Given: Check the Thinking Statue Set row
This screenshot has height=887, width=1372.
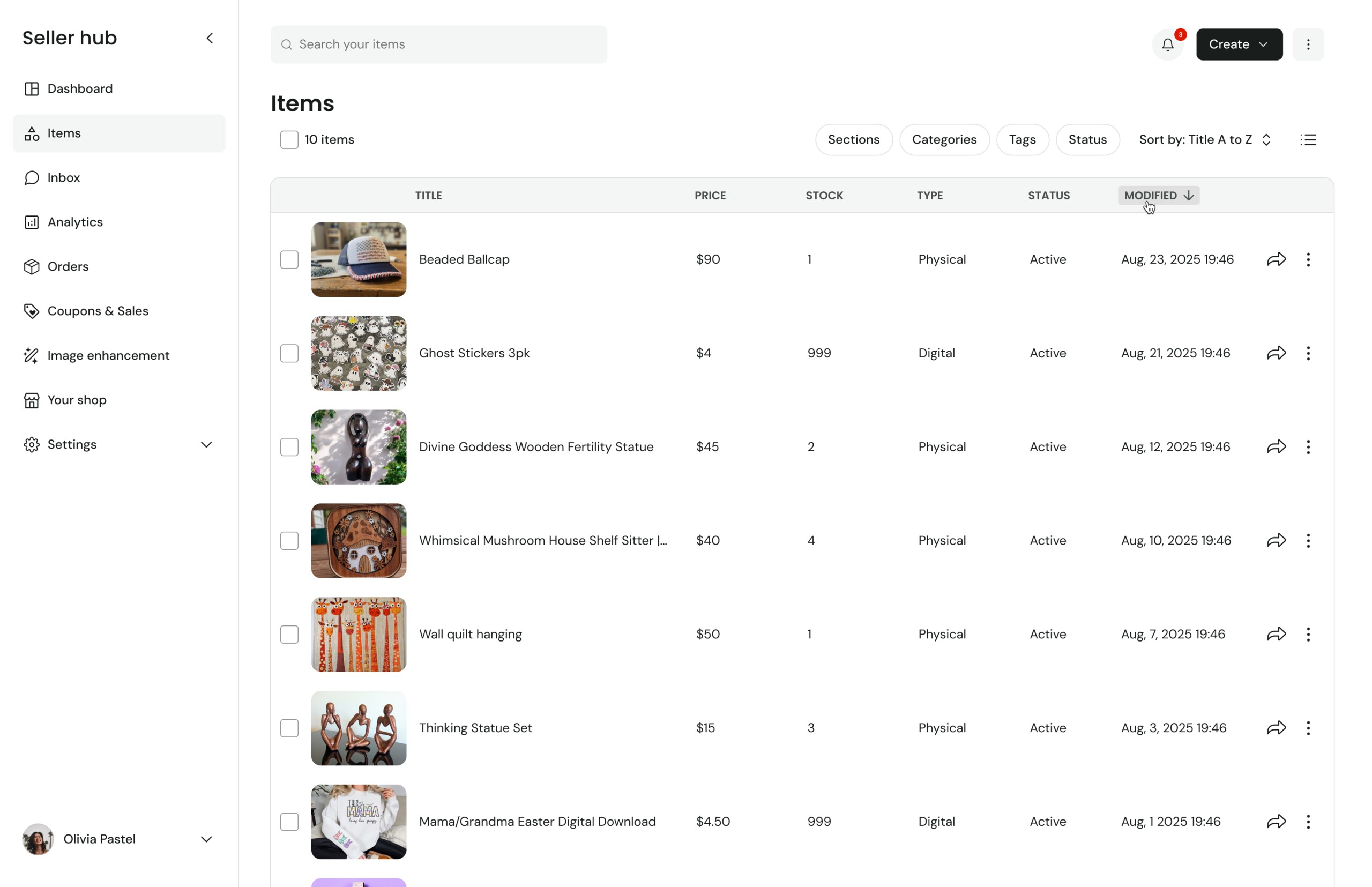Looking at the screenshot, I should [x=289, y=728].
